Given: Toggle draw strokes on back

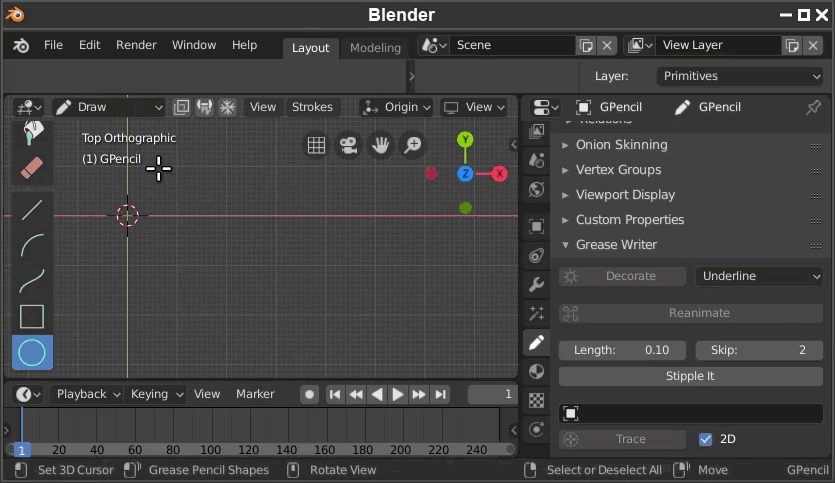Looking at the screenshot, I should pyautogui.click(x=181, y=107).
